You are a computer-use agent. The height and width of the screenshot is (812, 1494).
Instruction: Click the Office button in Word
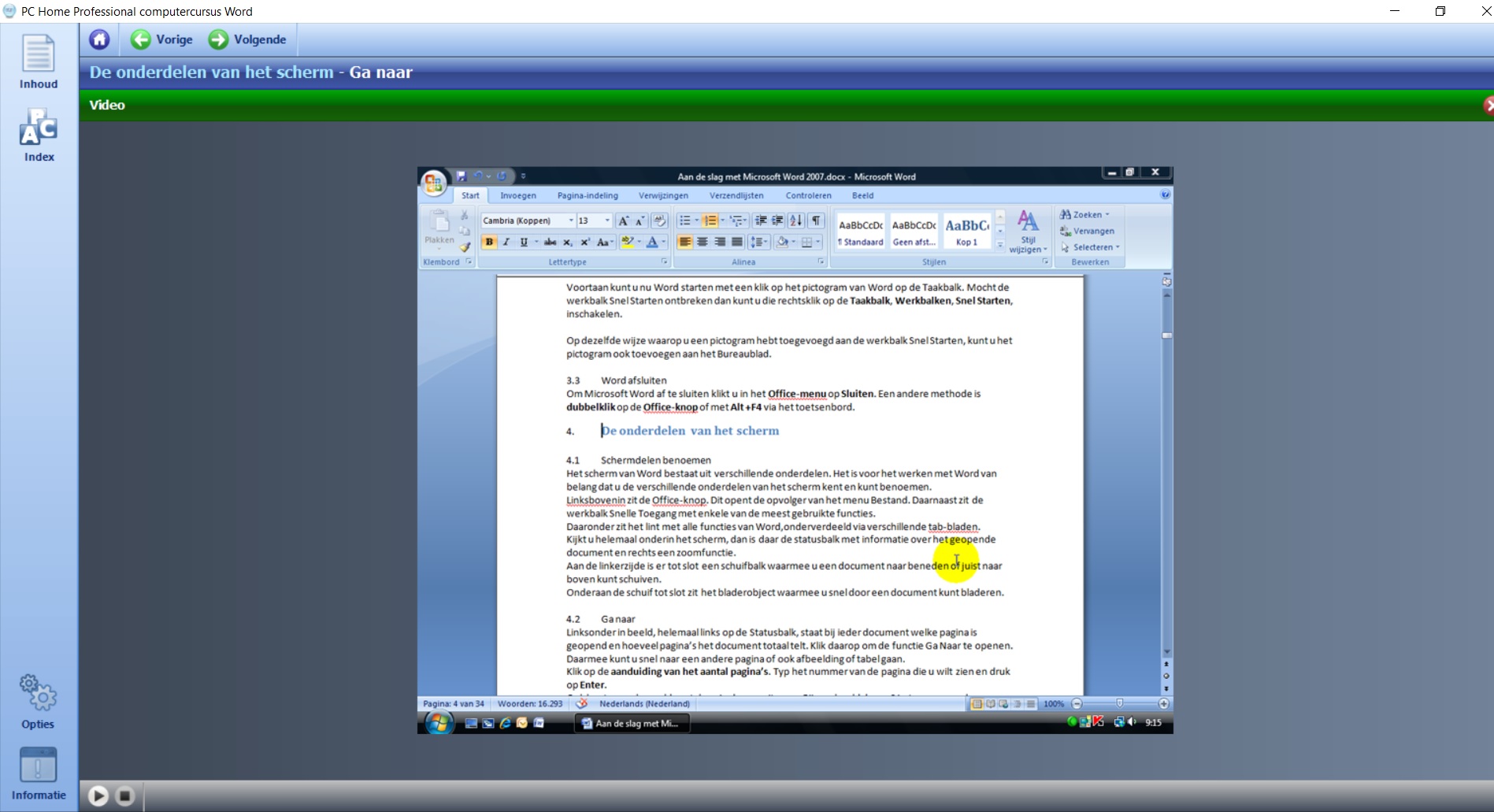pyautogui.click(x=433, y=183)
